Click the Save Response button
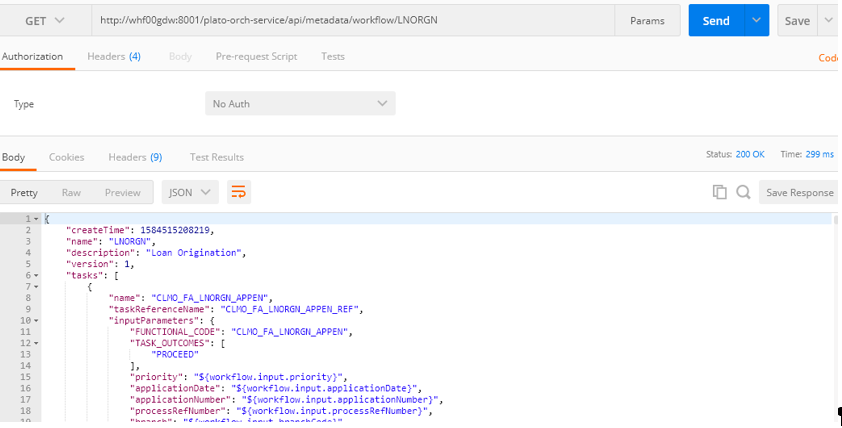Screen dimensions: 842x428 [x=800, y=192]
